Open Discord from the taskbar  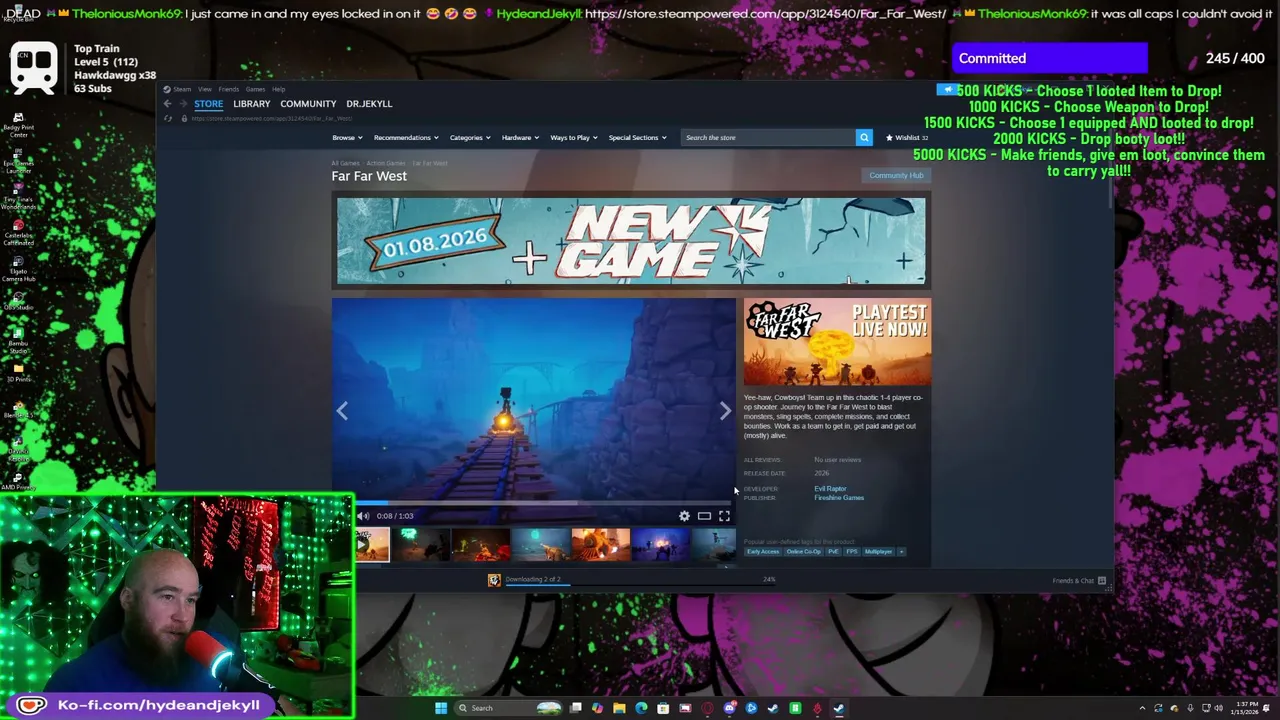coord(730,708)
